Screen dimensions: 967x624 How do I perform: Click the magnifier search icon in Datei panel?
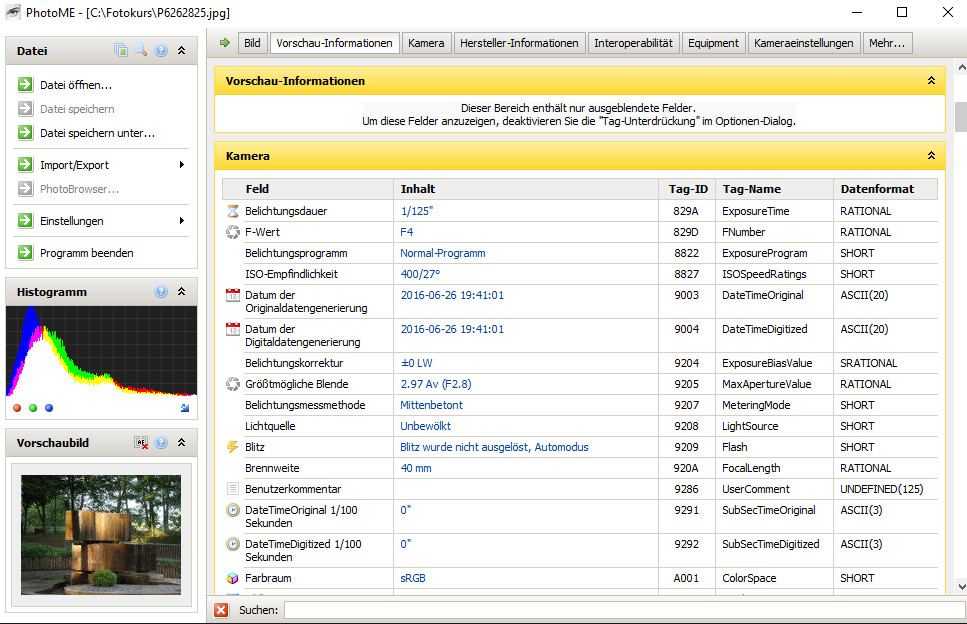[x=141, y=50]
